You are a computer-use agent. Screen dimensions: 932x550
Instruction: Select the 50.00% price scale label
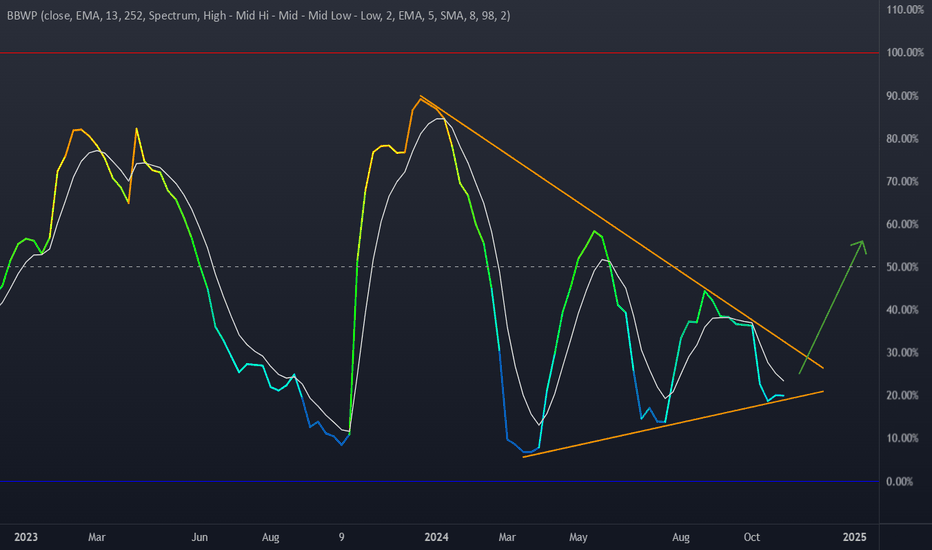pos(902,267)
